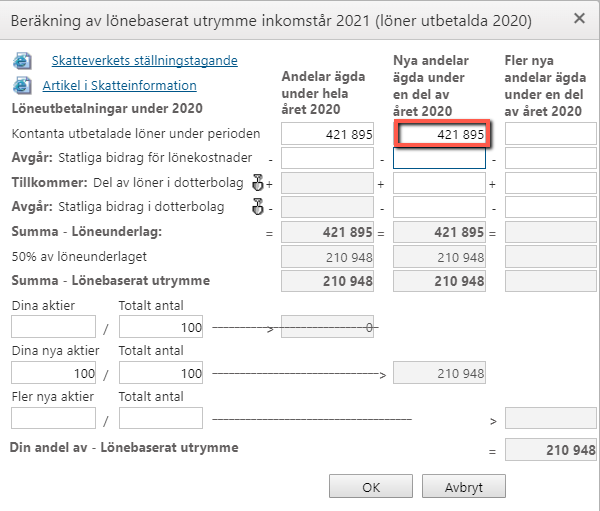The height and width of the screenshot is (511, 600).
Task: Click the Nya andelar ägda under en del header
Action: pyautogui.click(x=431, y=86)
